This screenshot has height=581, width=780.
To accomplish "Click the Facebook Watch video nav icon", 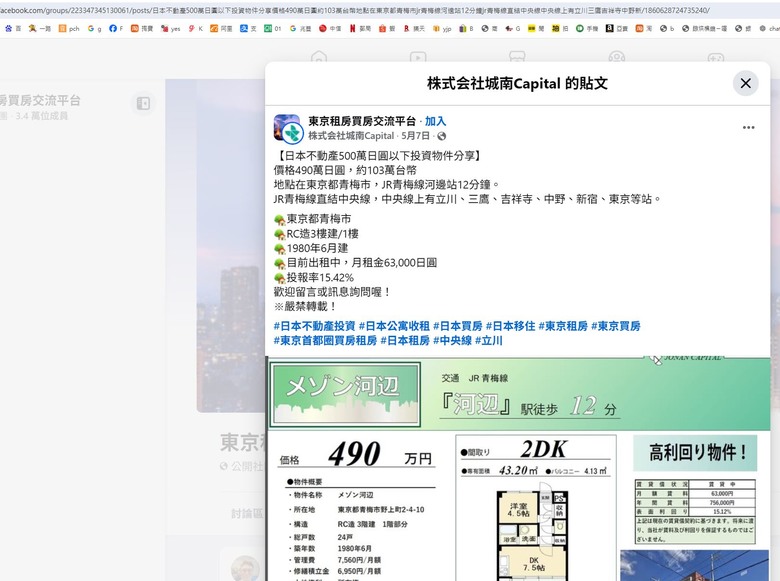I will [x=418, y=57].
